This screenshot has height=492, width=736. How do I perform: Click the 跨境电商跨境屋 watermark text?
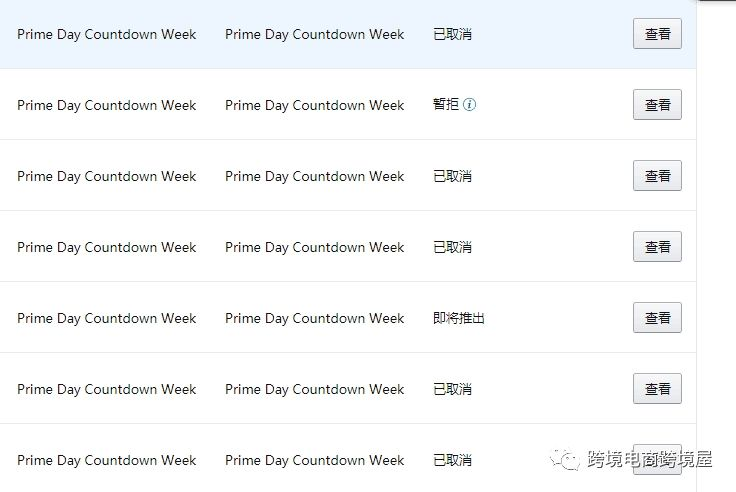650,460
